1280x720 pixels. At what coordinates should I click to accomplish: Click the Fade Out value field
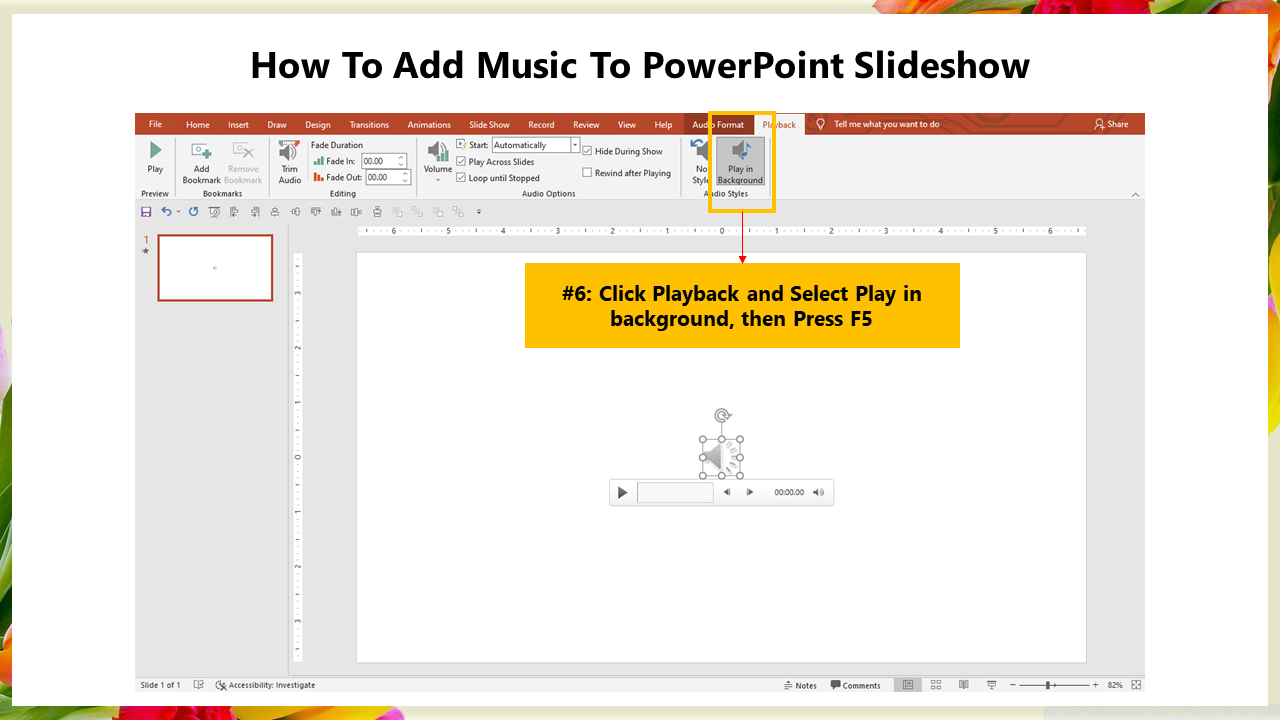click(383, 177)
